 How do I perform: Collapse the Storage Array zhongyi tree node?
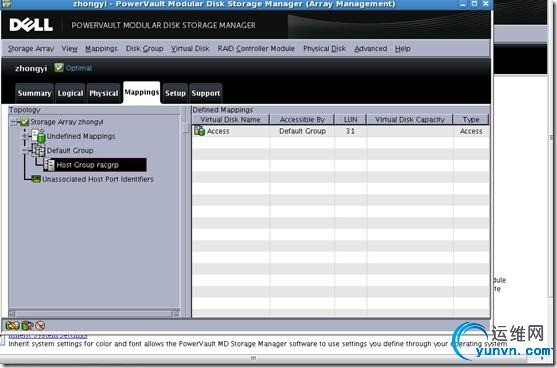click(13, 122)
